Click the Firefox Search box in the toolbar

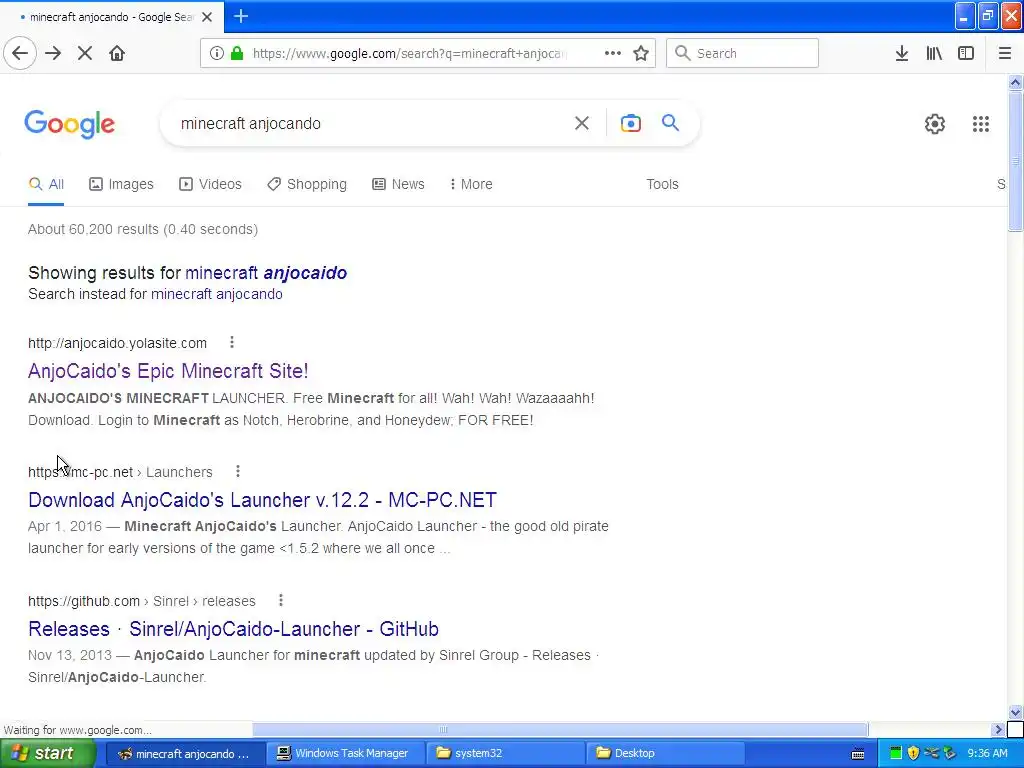[742, 53]
